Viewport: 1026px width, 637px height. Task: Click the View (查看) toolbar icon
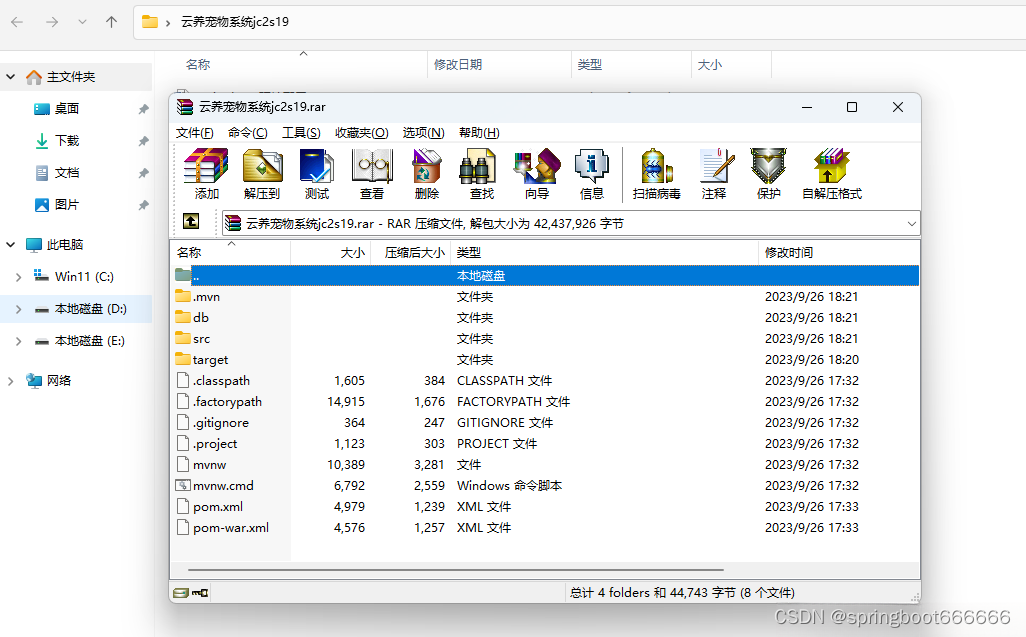[x=372, y=166]
